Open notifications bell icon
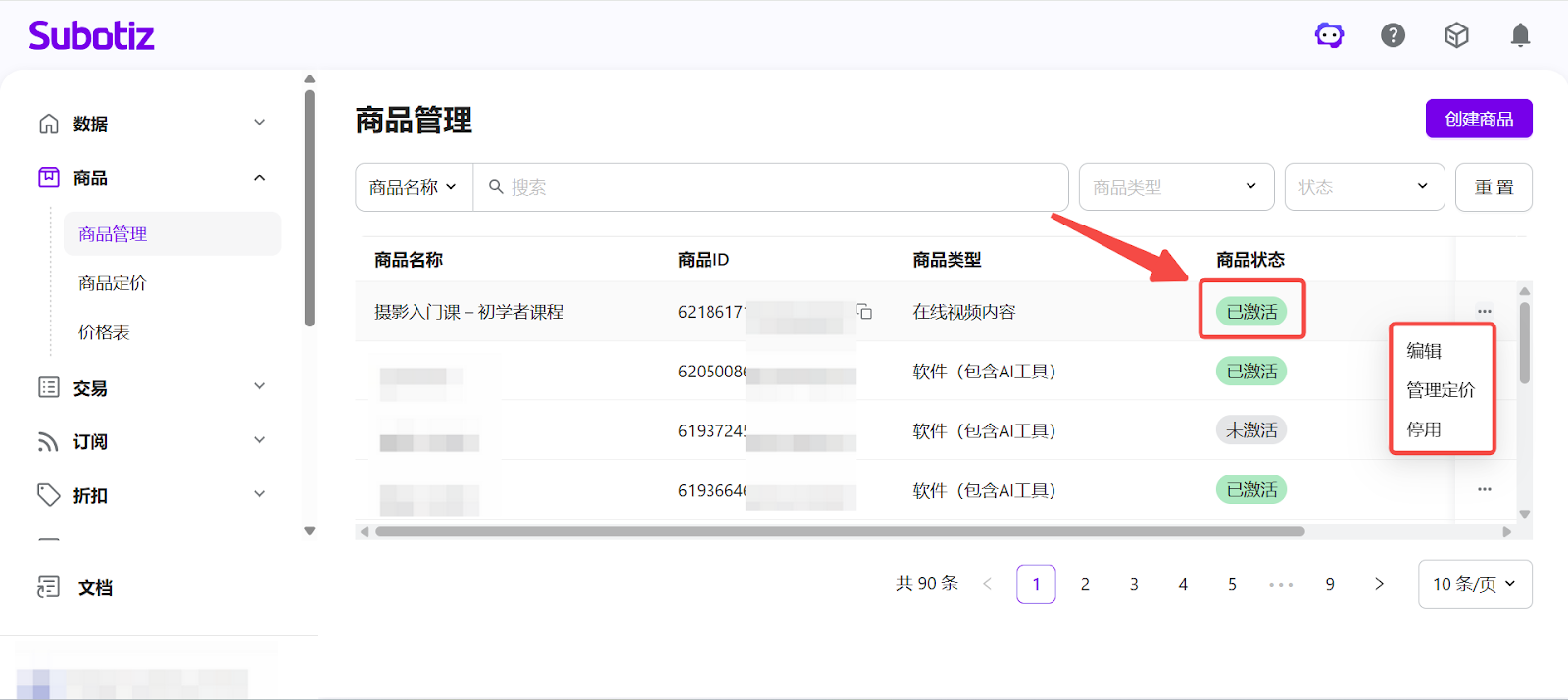This screenshot has height=700, width=1568. pos(1520,36)
